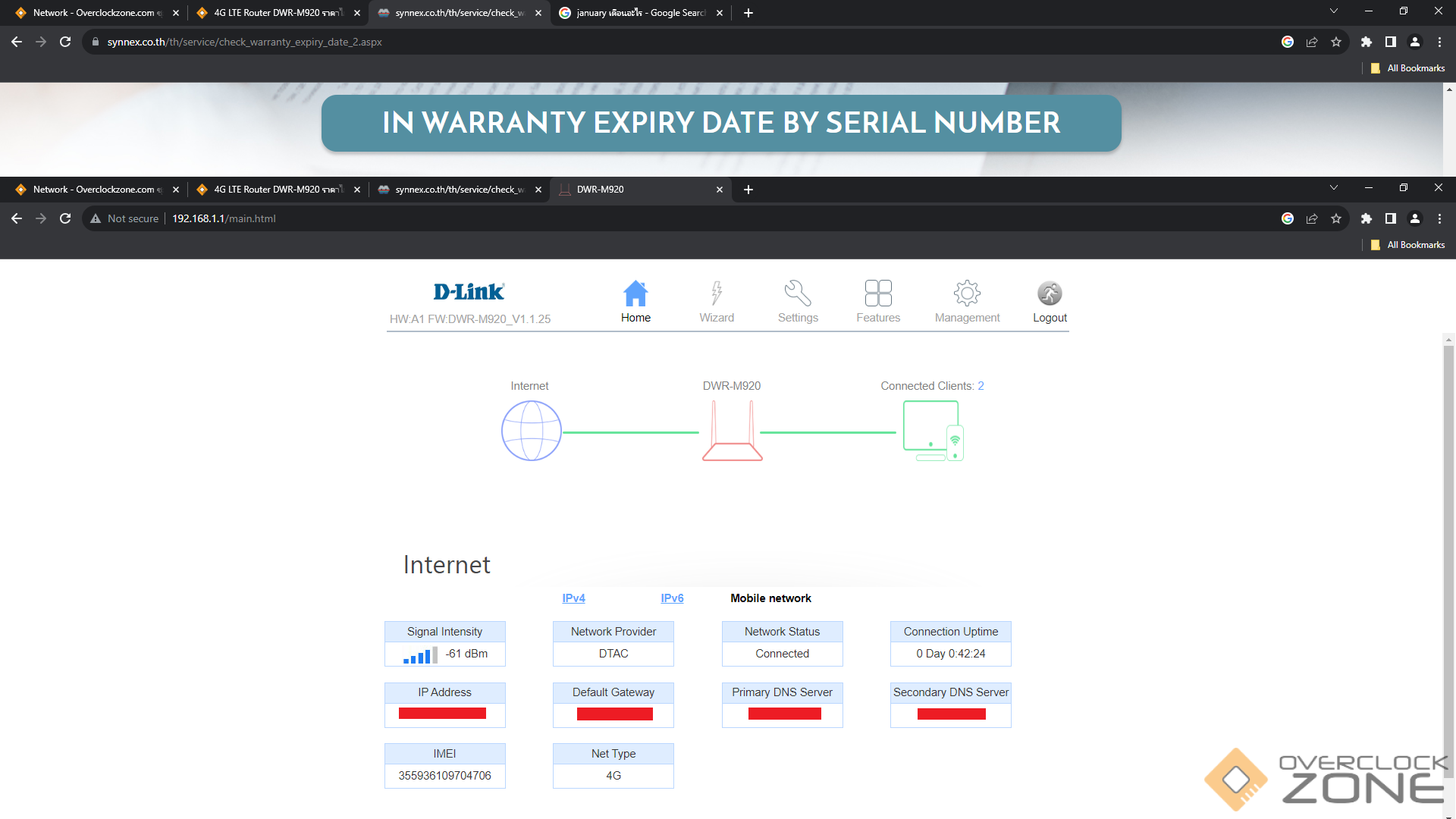Screen dimensions: 1456x819
Task: Click the Network Status value Connected
Action: tap(782, 654)
